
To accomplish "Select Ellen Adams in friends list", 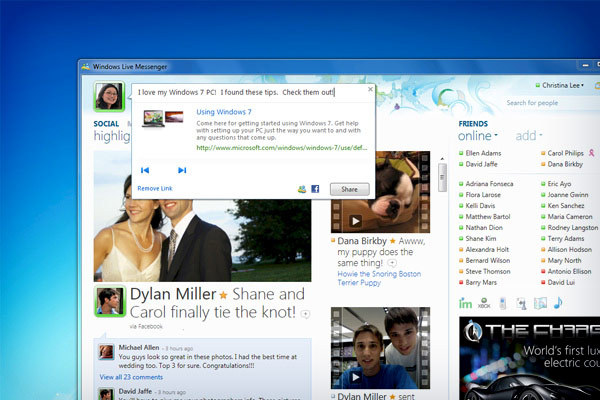I will coord(485,154).
